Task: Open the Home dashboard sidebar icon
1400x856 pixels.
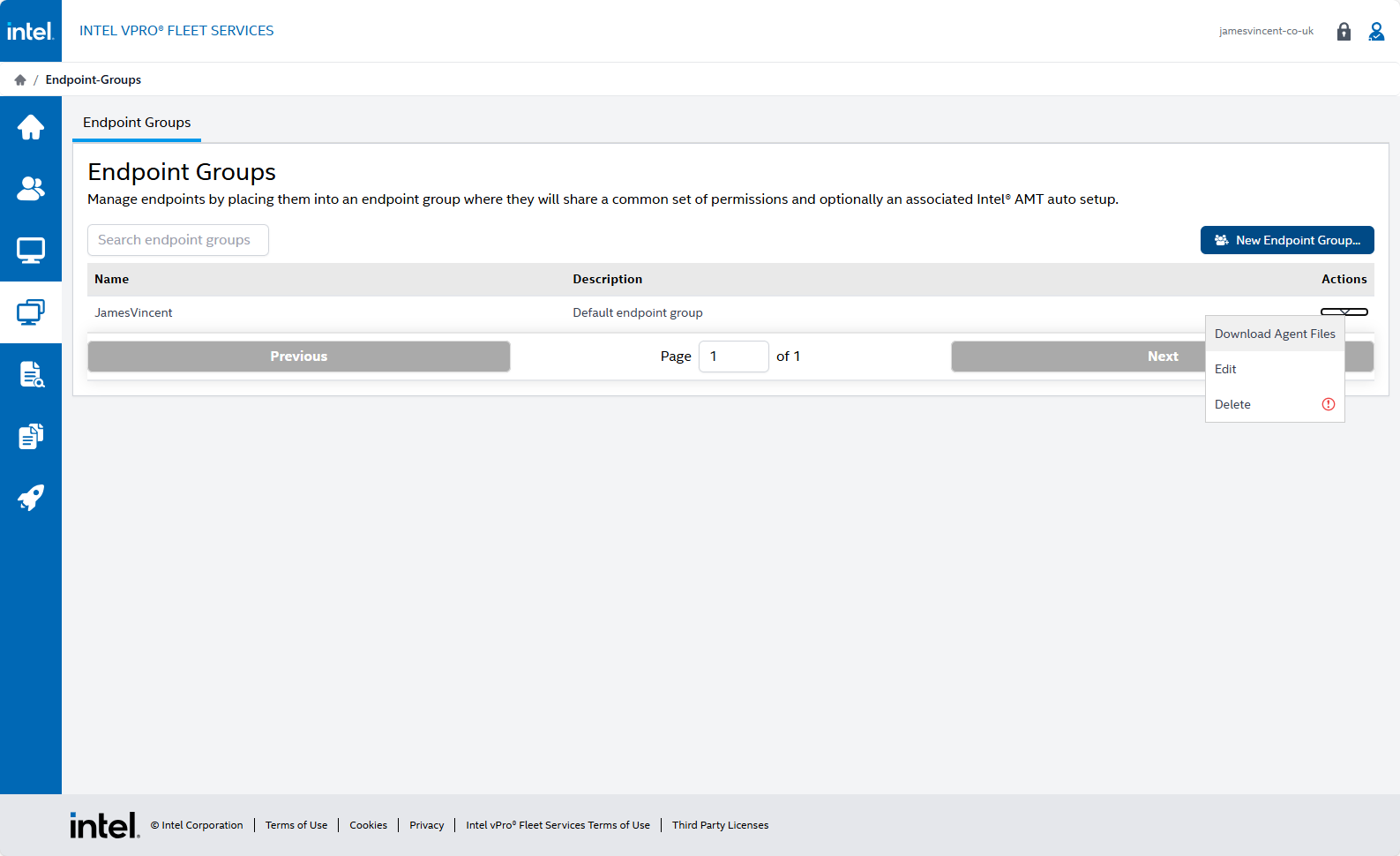Action: pos(31,127)
